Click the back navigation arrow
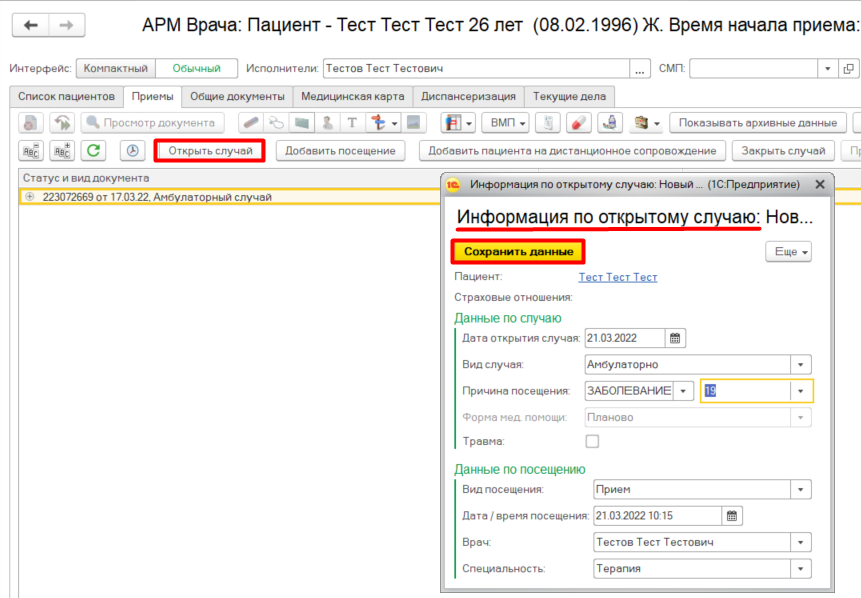Screen dimensions: 861x598 point(30,25)
